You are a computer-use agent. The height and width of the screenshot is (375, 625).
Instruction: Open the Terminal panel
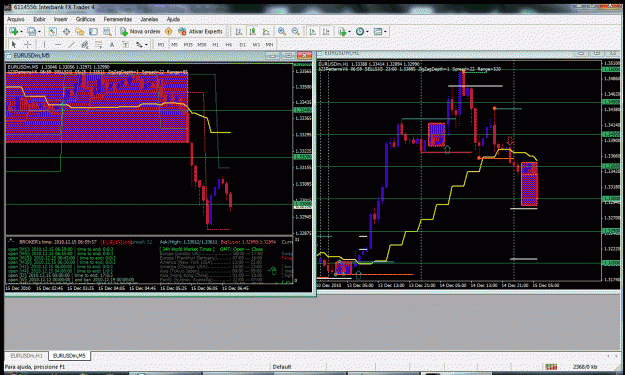(93, 31)
